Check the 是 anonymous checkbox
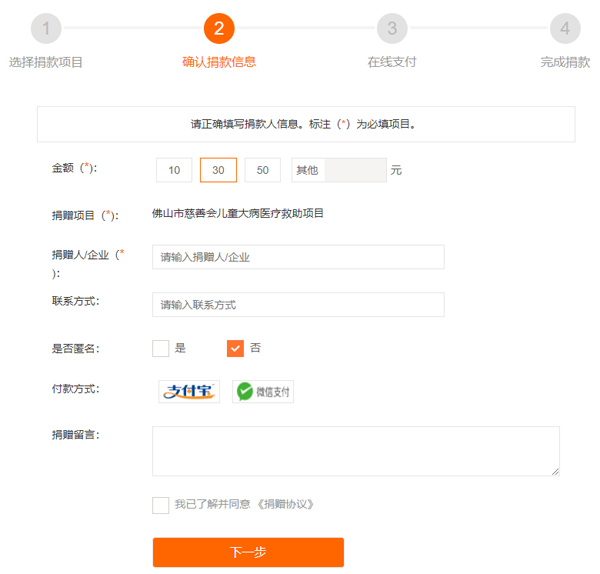The image size is (600, 574). point(161,348)
